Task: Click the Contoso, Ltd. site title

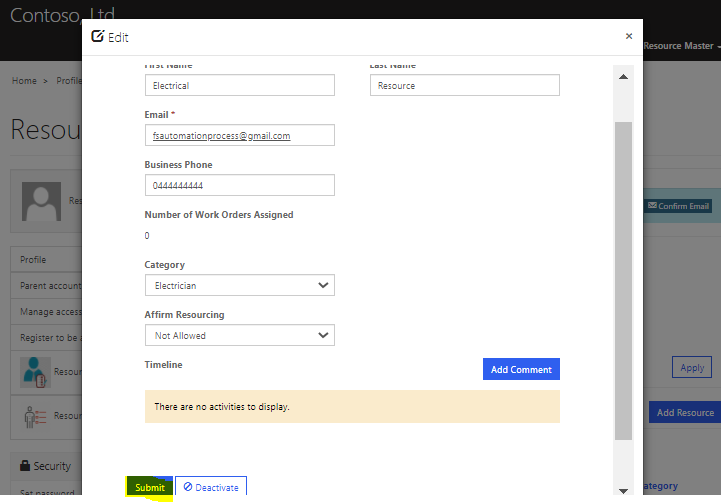Action: click(x=62, y=15)
